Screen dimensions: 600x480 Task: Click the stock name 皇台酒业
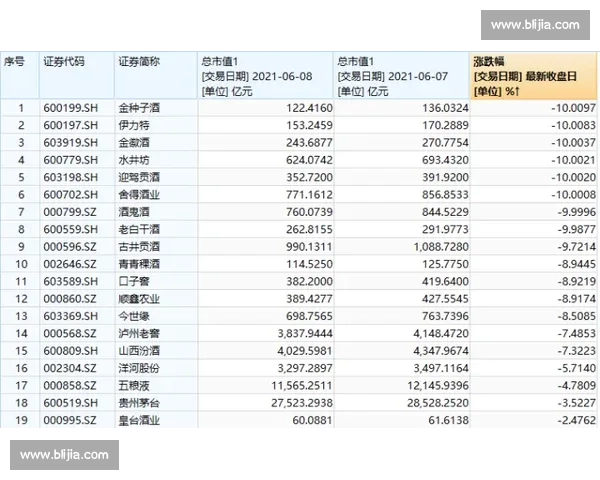(x=139, y=420)
